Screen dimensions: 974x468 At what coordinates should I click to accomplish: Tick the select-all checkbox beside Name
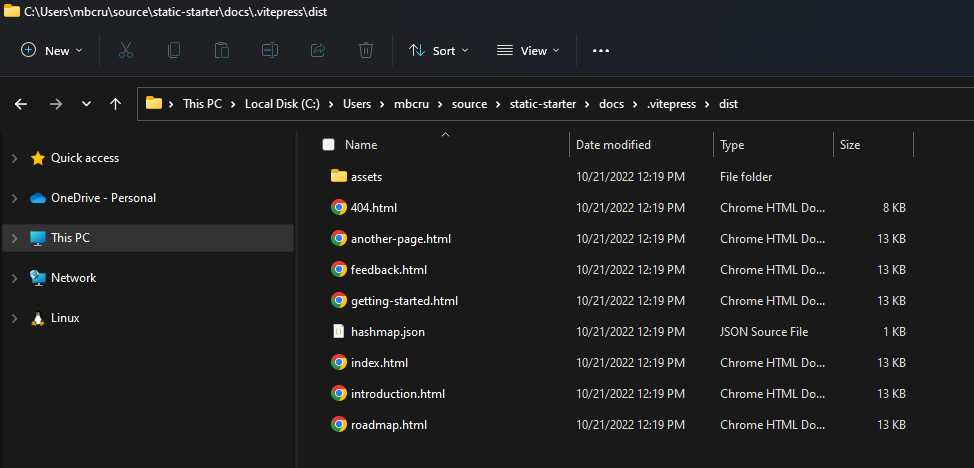click(x=328, y=145)
